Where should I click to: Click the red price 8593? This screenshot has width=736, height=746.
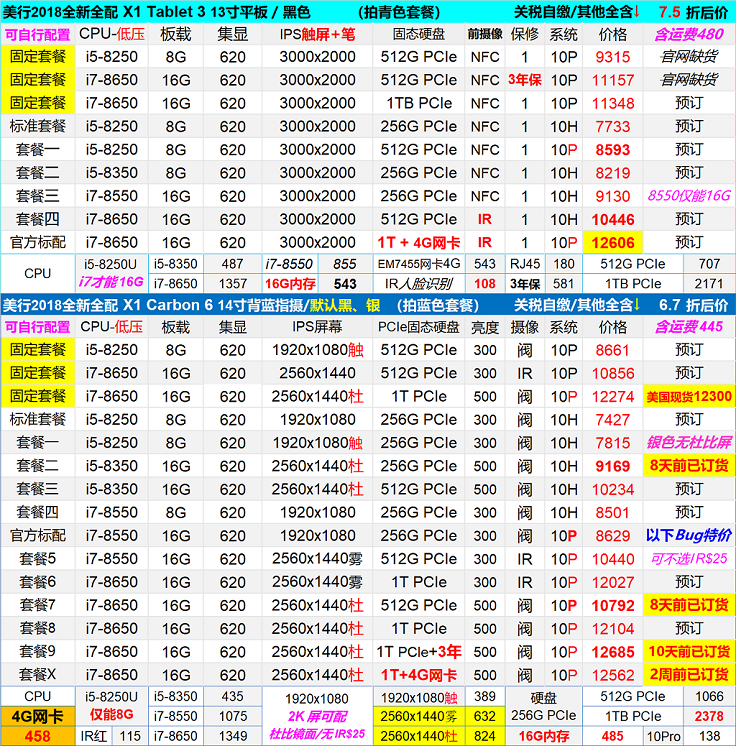click(613, 150)
